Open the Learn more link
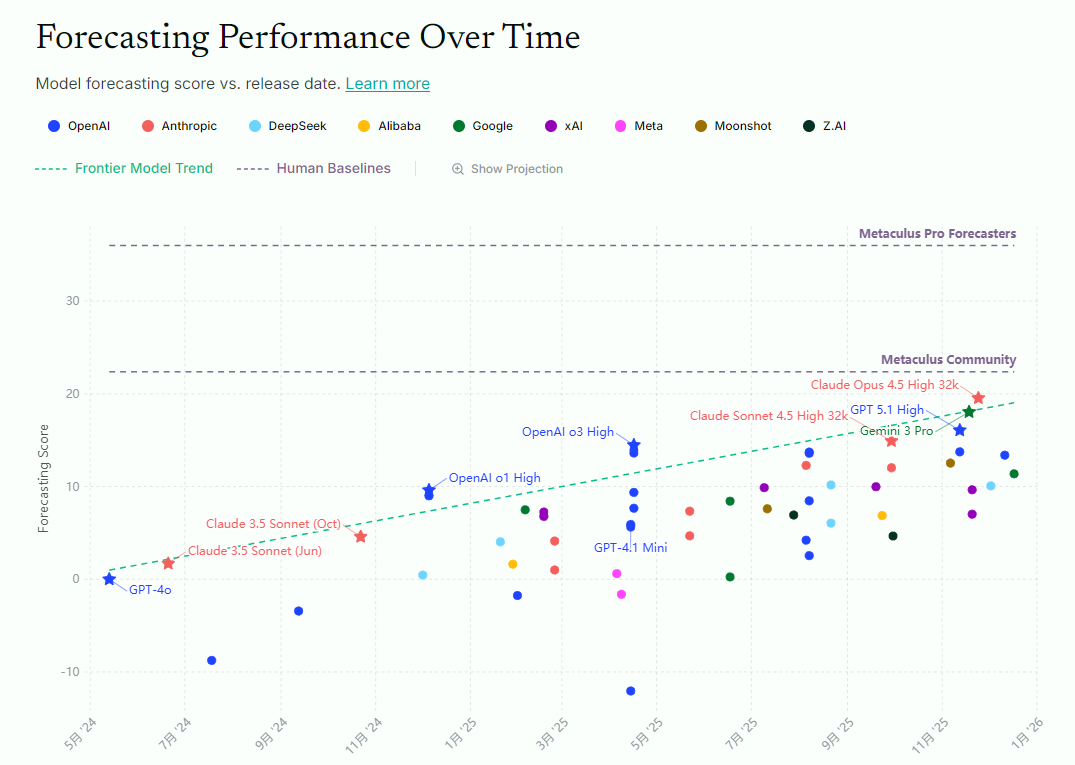1075x765 pixels. [x=387, y=84]
